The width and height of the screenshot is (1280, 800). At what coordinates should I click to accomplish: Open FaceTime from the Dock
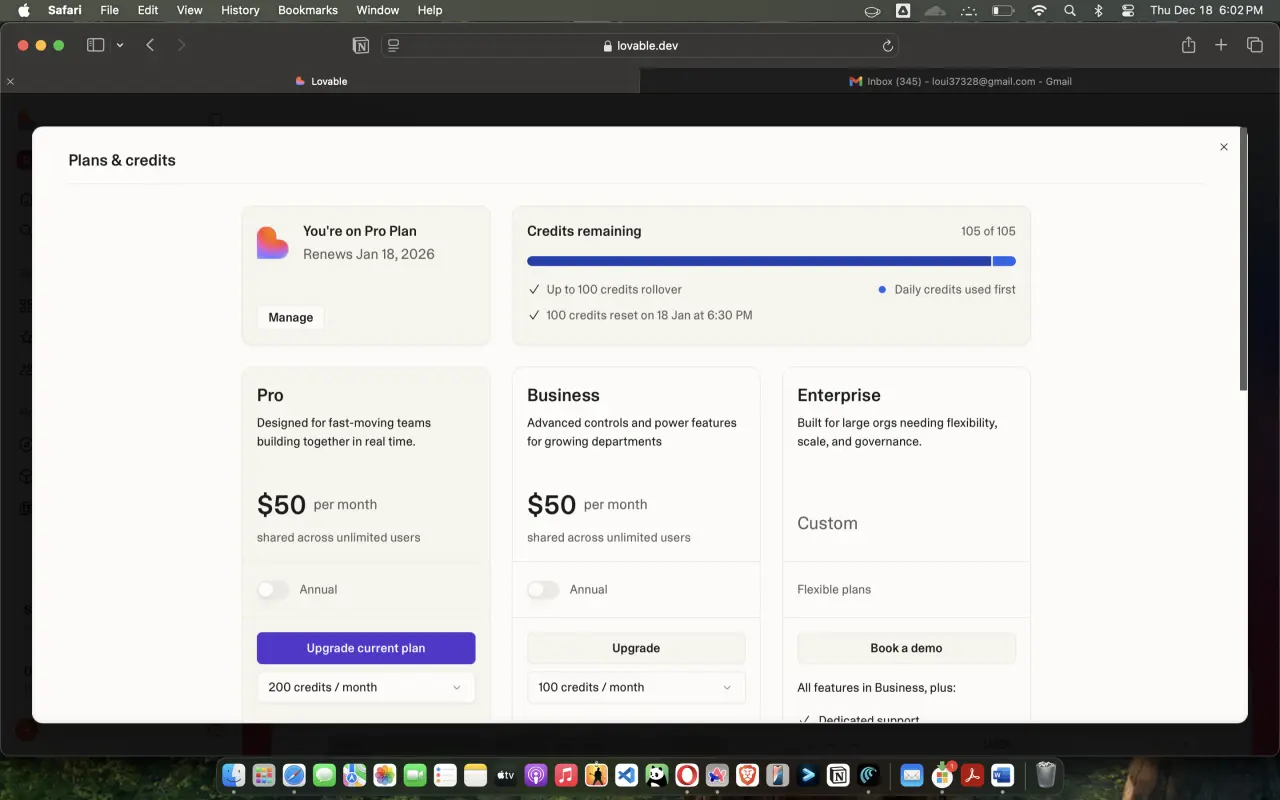point(415,775)
